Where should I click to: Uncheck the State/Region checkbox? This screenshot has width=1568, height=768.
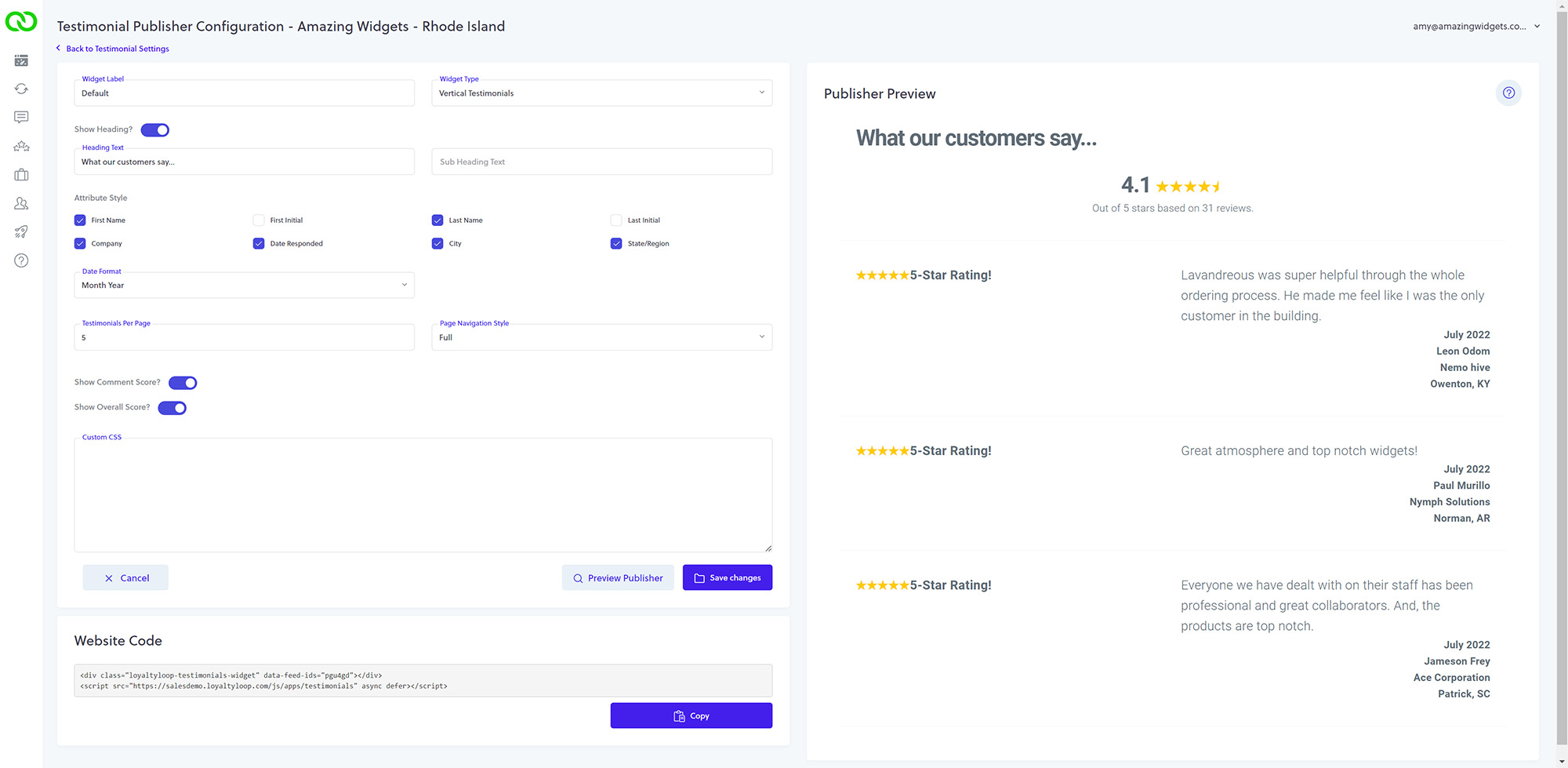pyautogui.click(x=616, y=244)
